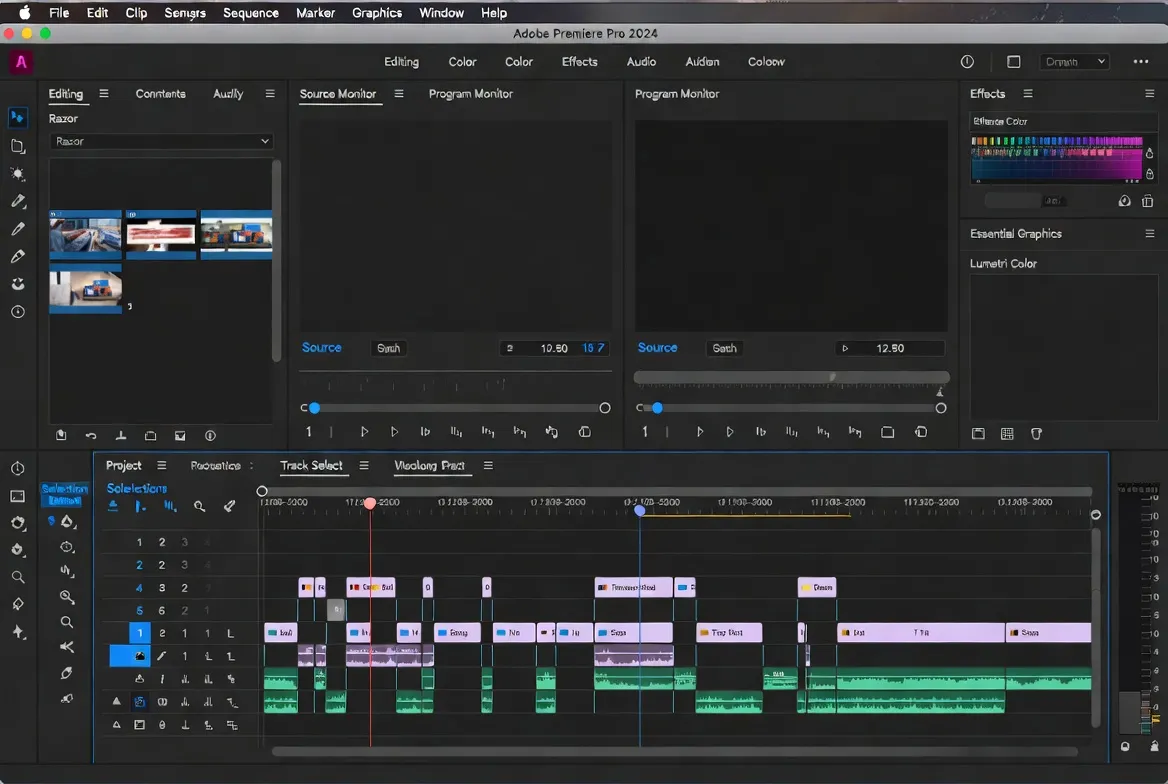Click the sparkle star tool at bottom of left toolbar
This screenshot has height=784, width=1168.
(x=18, y=632)
